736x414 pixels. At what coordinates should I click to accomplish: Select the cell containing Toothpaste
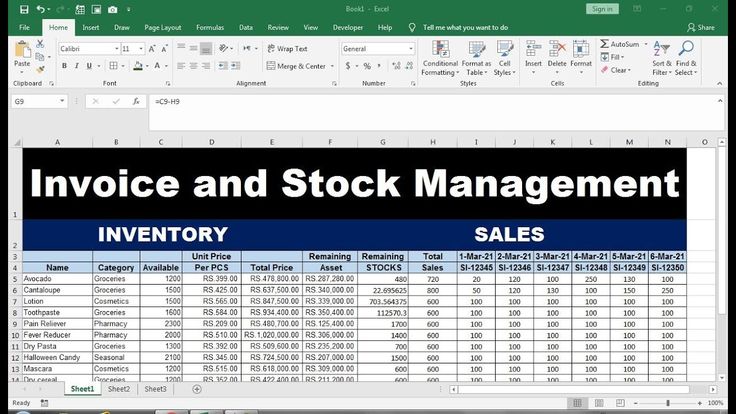click(57, 313)
